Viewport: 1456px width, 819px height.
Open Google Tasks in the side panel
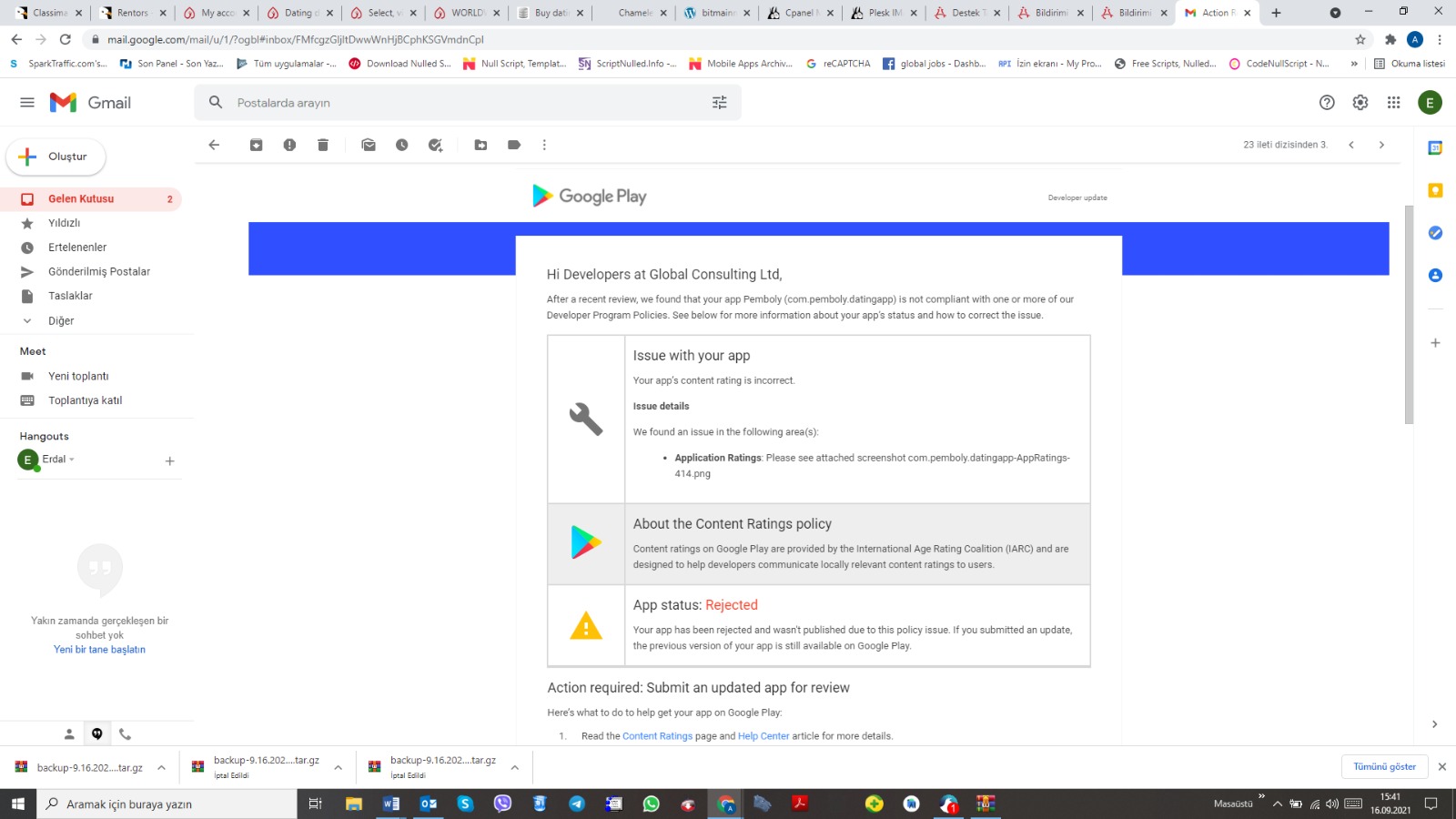tap(1435, 233)
